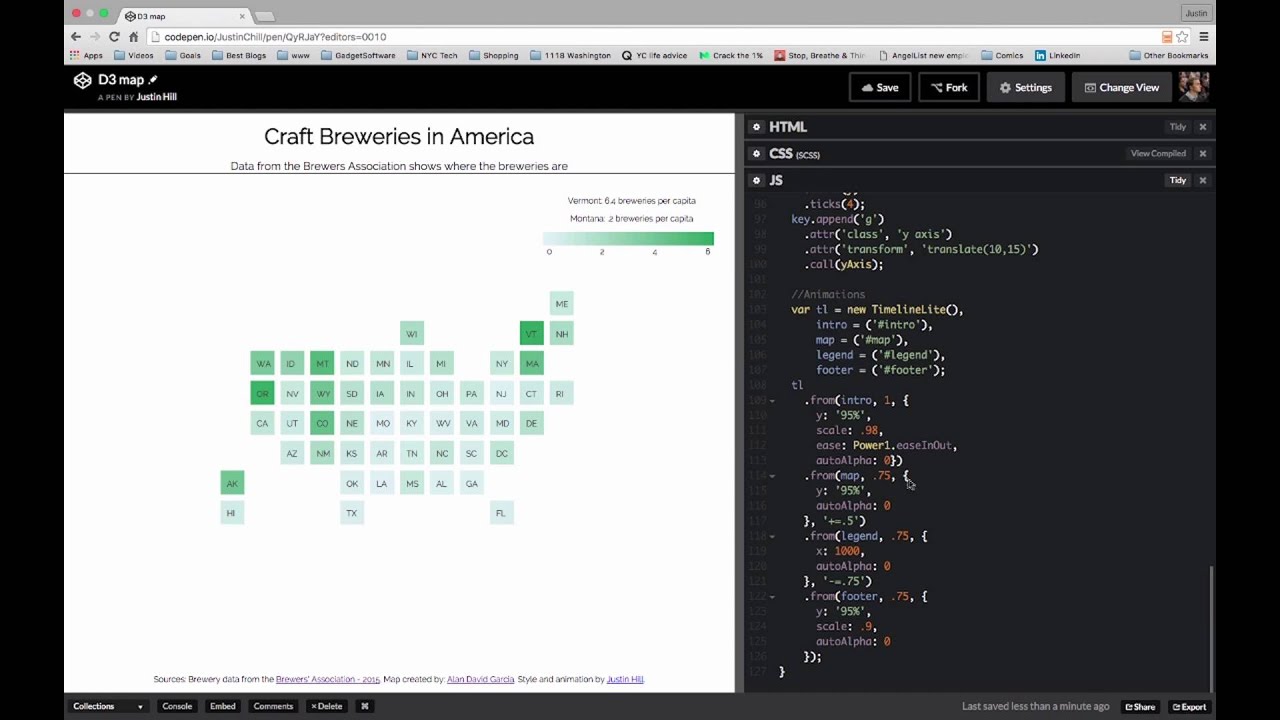Open the Stop, Breathe & Think bookmark
Image resolution: width=1280 pixels, height=720 pixels.
[x=821, y=56]
